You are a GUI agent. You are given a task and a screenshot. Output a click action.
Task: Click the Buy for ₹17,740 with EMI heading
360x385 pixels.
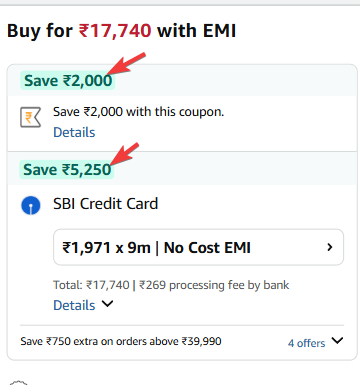click(x=122, y=31)
